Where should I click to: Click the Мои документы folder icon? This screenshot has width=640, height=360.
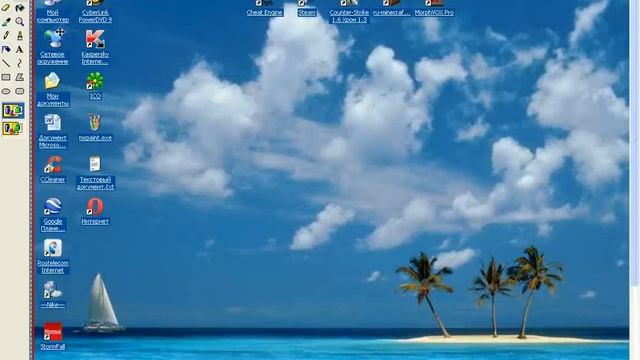click(53, 81)
